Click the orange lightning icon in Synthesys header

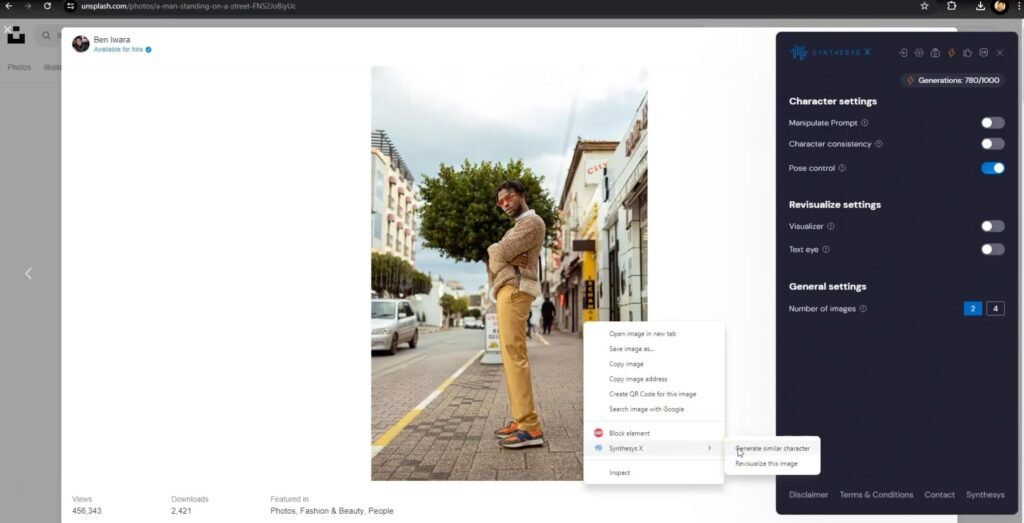pyautogui.click(x=951, y=53)
